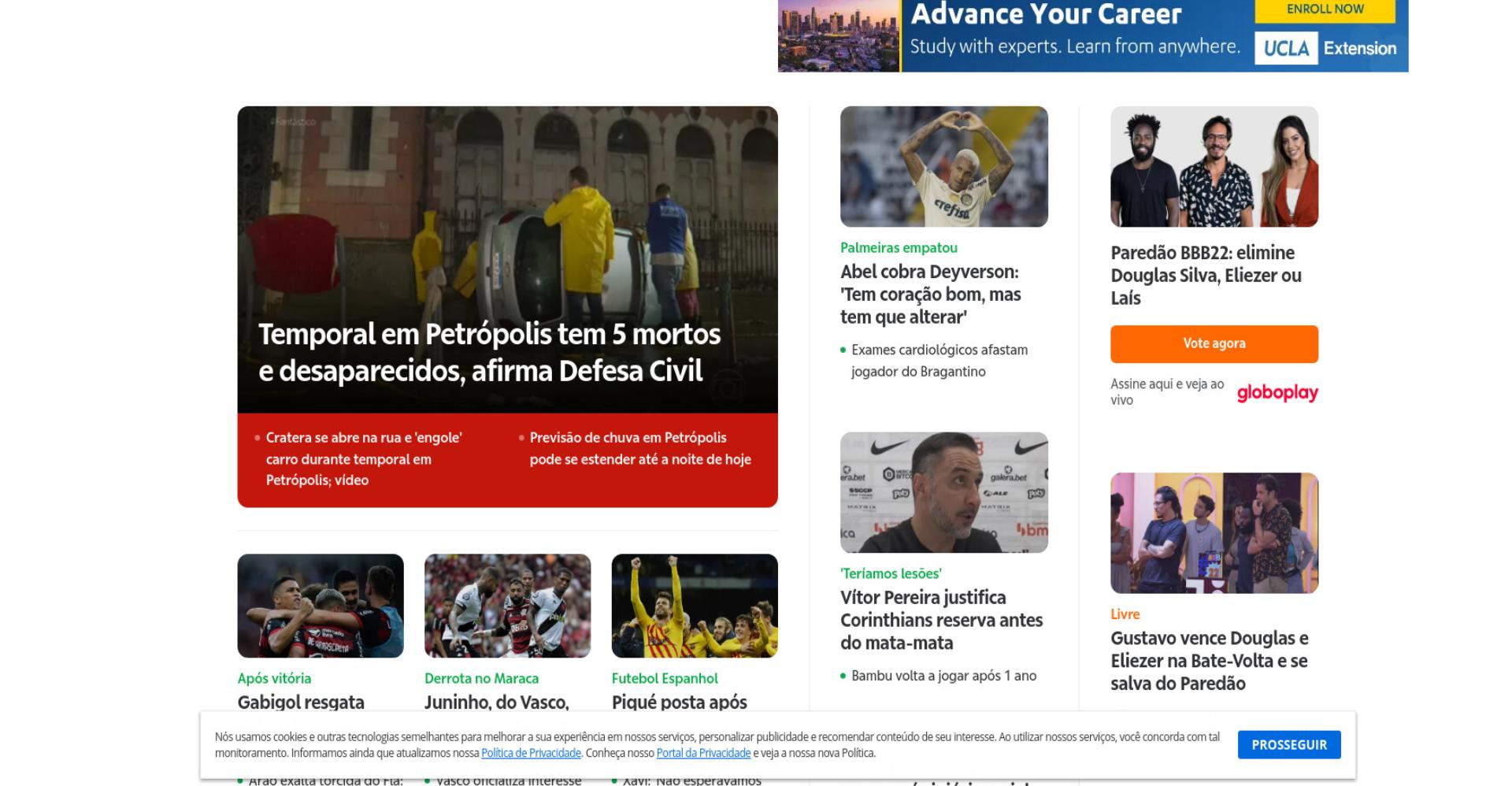Screen dimensions: 1512x786
Task: Click the UCLA Extension logo in ad
Action: click(x=1325, y=48)
